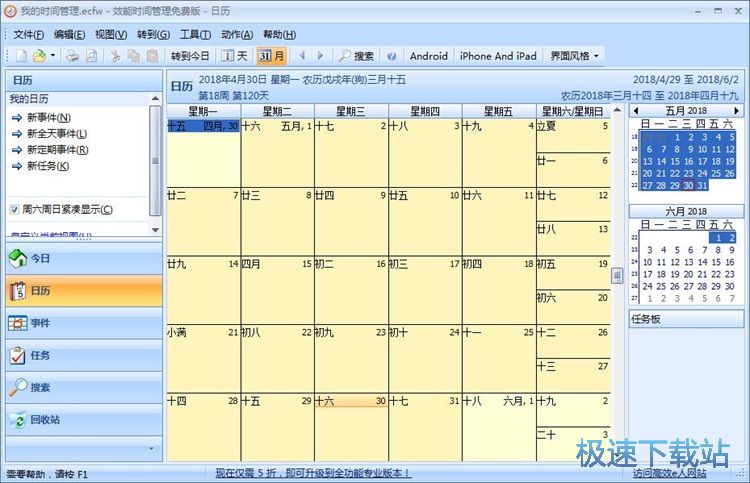Click calendar grid scroll up arrow
Screen dimensions: 750x483
coord(617,110)
